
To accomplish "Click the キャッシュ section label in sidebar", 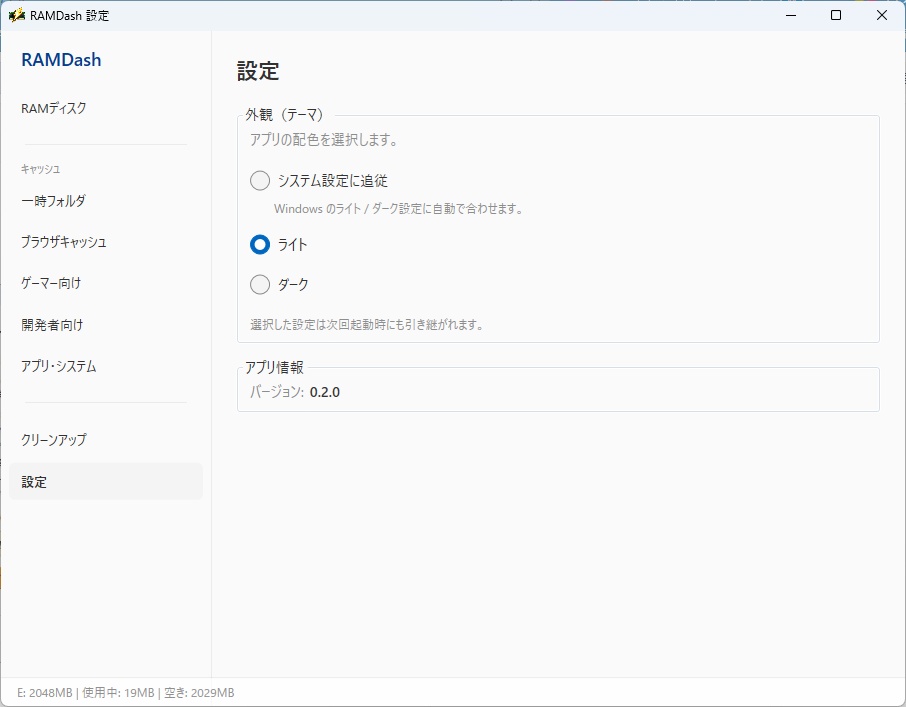I will click(x=40, y=169).
